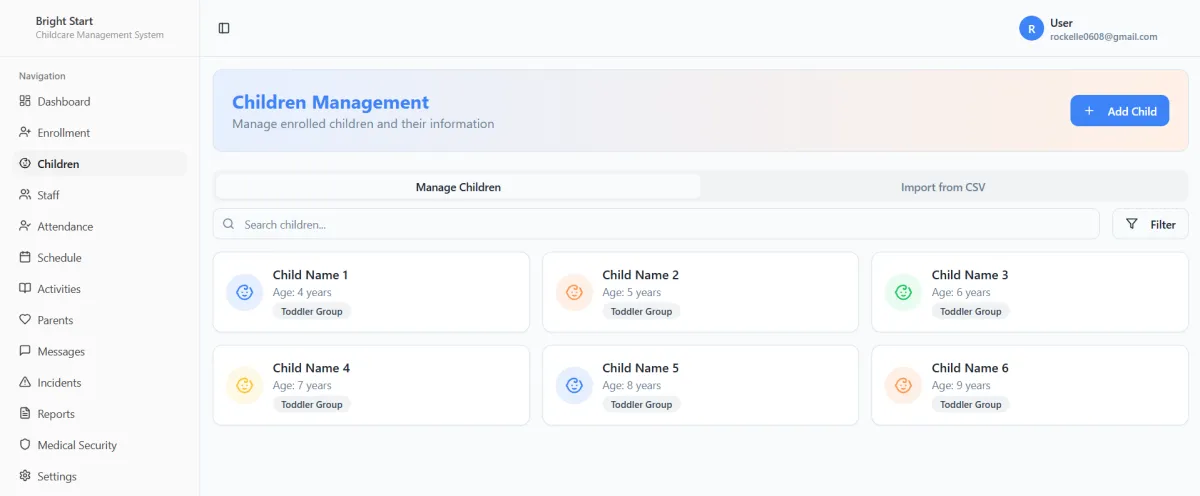Image resolution: width=1200 pixels, height=496 pixels.
Task: Open the Filter options
Action: tap(1150, 224)
